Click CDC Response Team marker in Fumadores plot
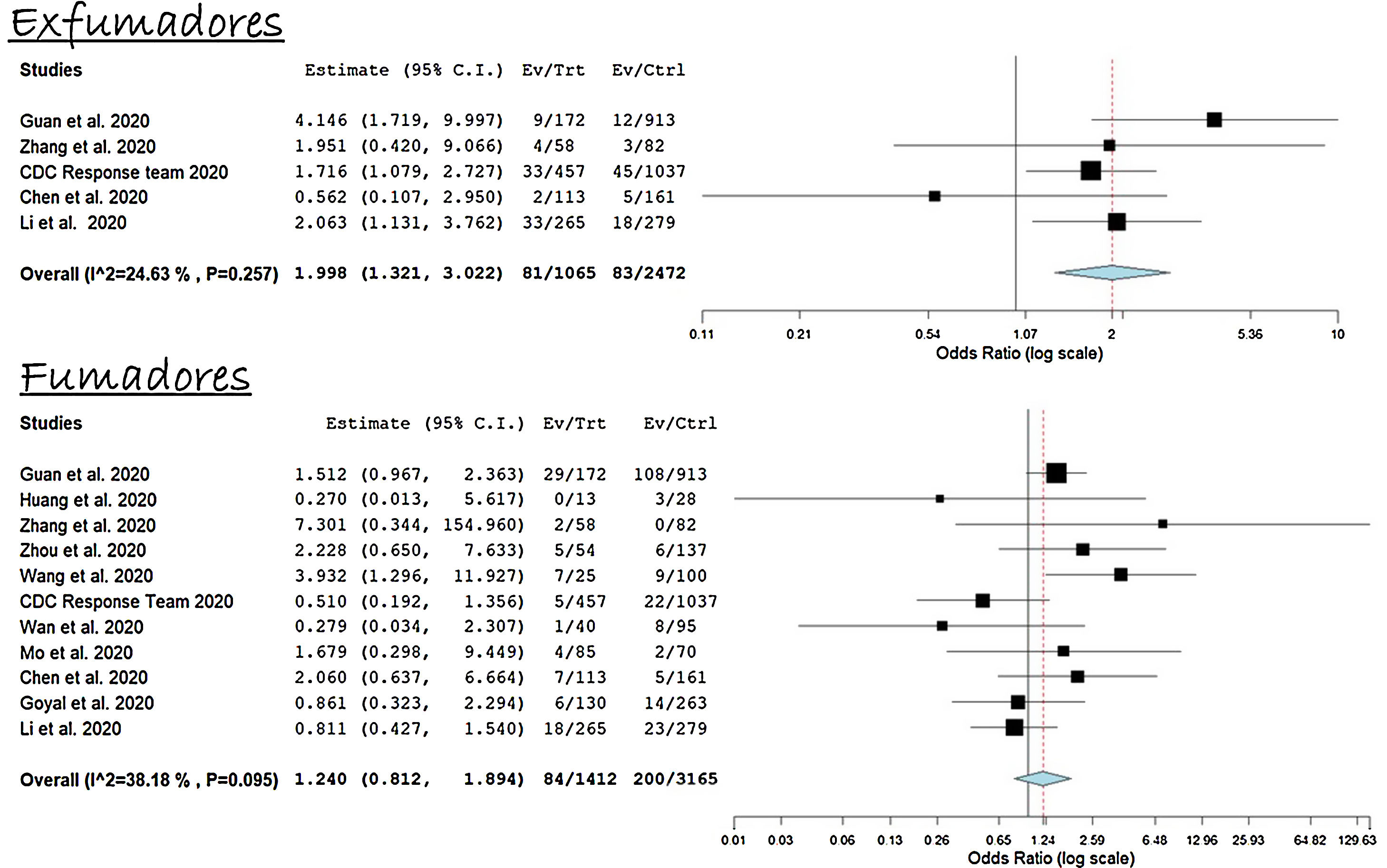Image resolution: width=1387 pixels, height=868 pixels. tap(982, 600)
